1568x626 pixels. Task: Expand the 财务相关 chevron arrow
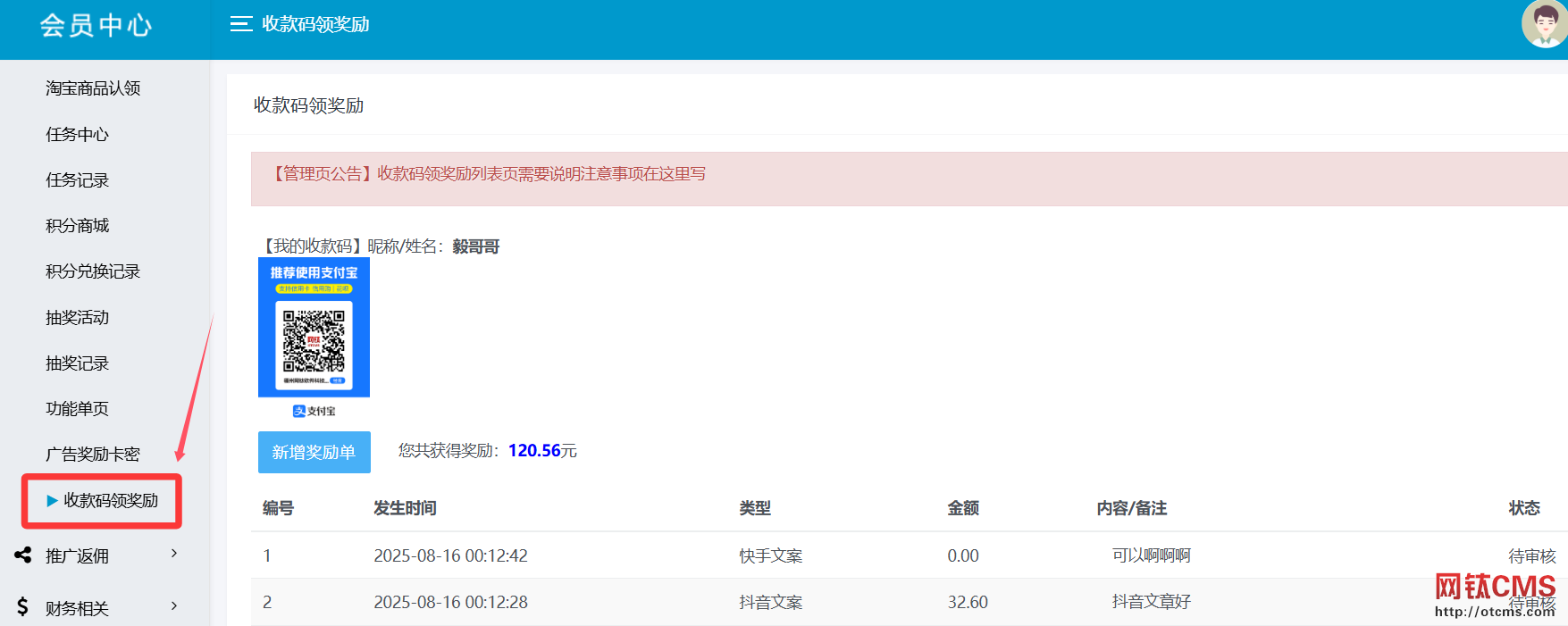[x=174, y=606]
